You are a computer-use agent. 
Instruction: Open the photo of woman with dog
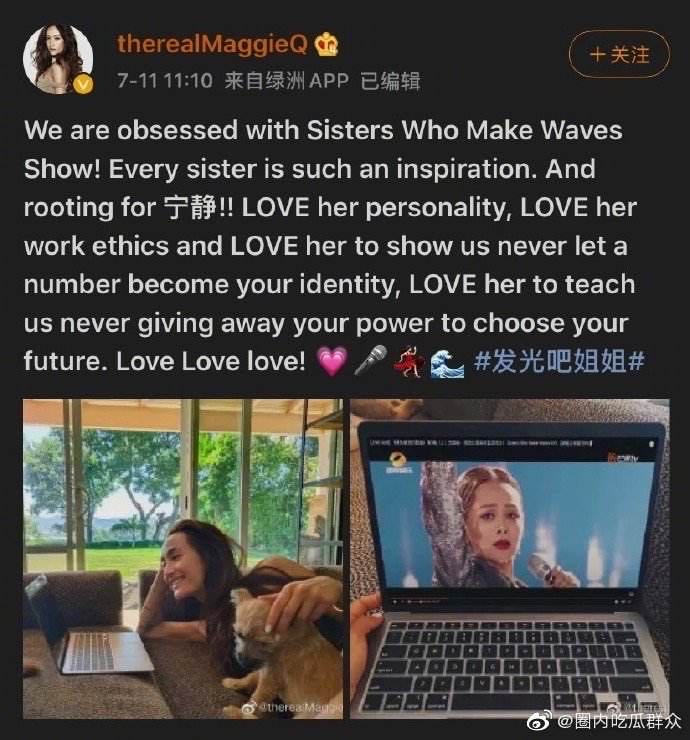click(183, 559)
